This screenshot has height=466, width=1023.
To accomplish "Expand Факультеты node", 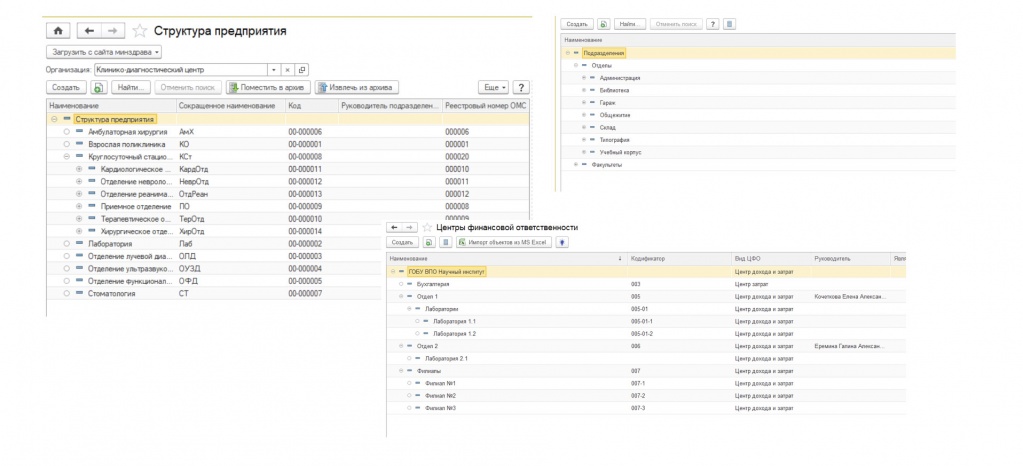I will (x=575, y=164).
